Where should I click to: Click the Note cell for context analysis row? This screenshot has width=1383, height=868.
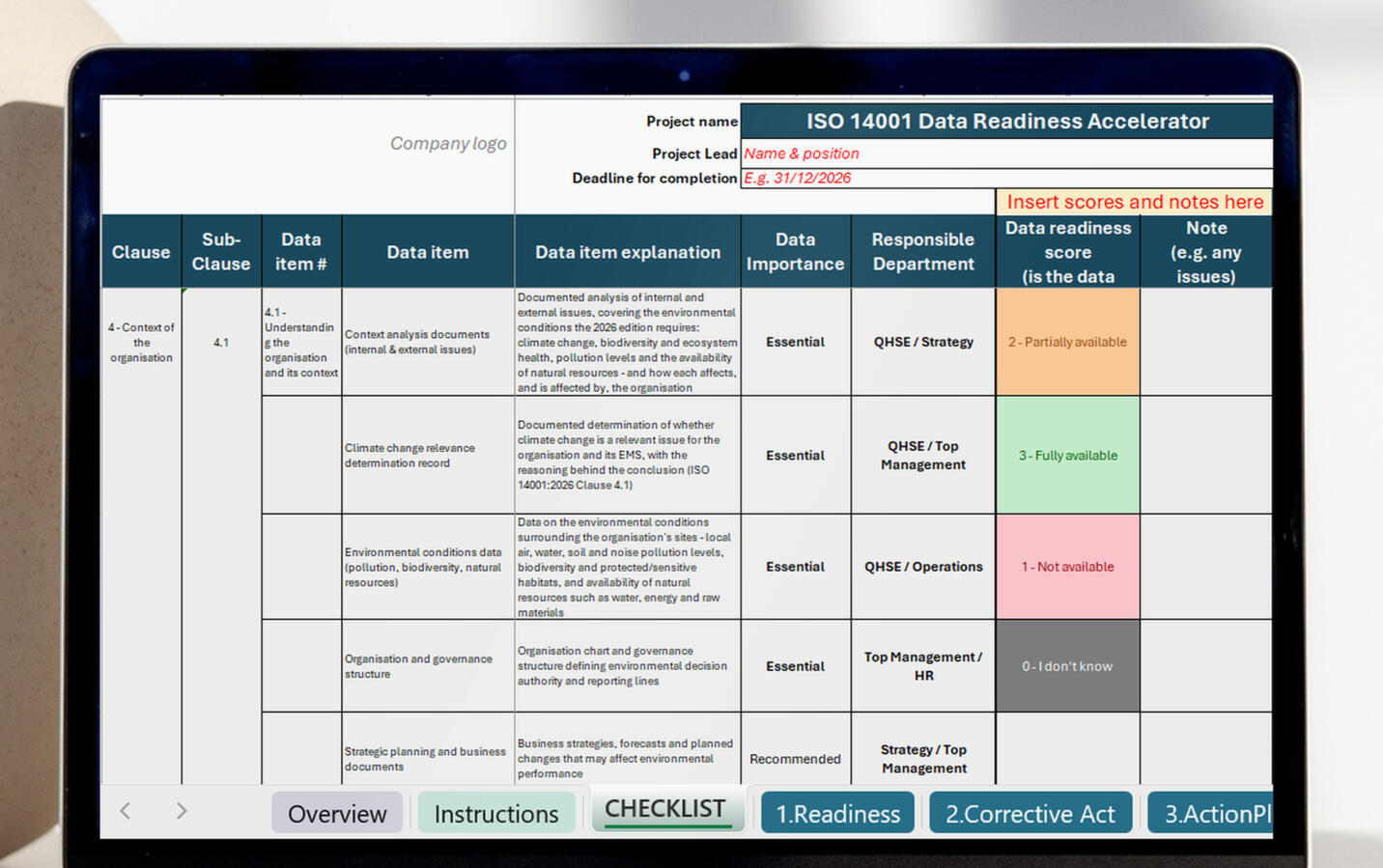tap(1206, 342)
